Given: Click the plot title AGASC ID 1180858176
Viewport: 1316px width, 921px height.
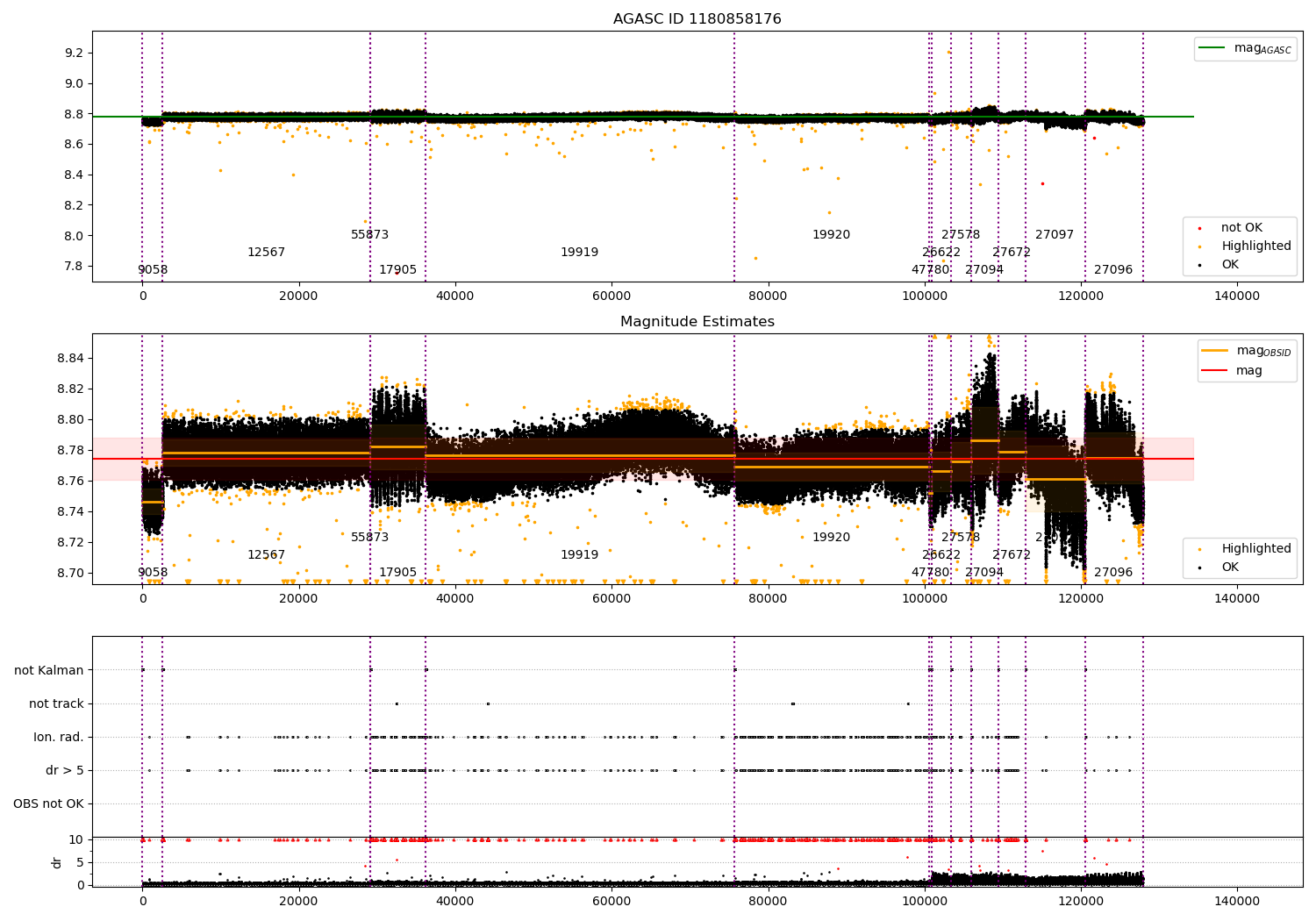Looking at the screenshot, I should point(697,19).
